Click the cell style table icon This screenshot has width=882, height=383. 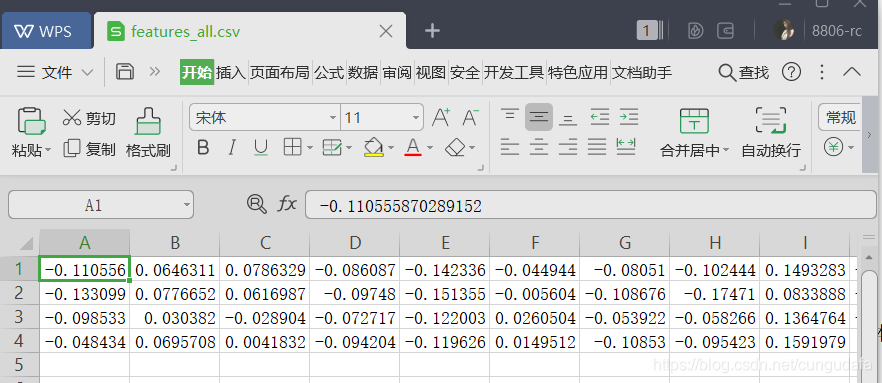(332, 147)
